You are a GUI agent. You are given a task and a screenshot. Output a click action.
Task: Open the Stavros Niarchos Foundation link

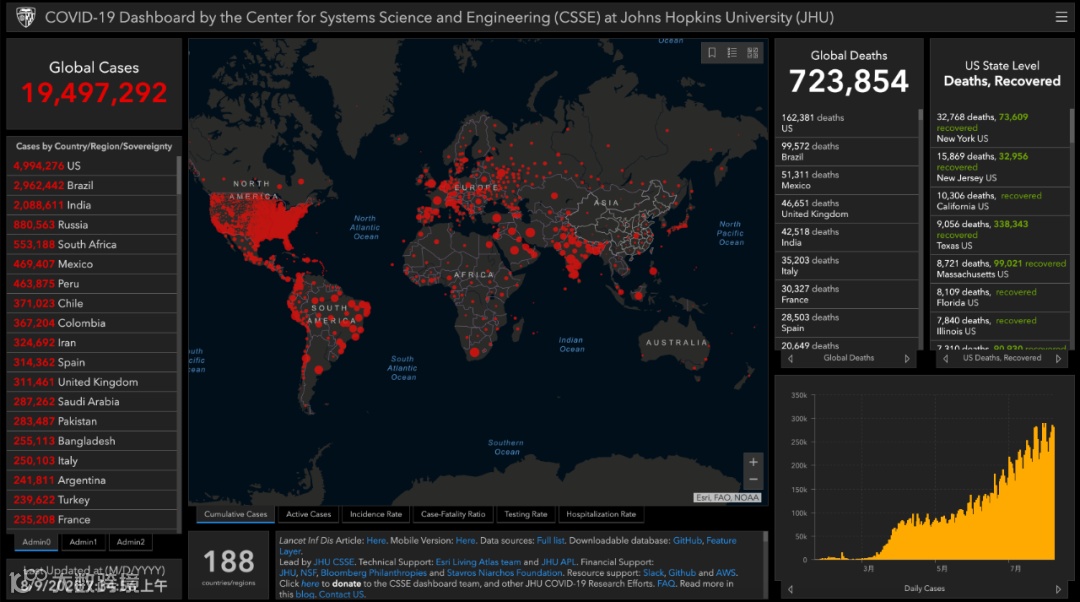click(x=504, y=572)
